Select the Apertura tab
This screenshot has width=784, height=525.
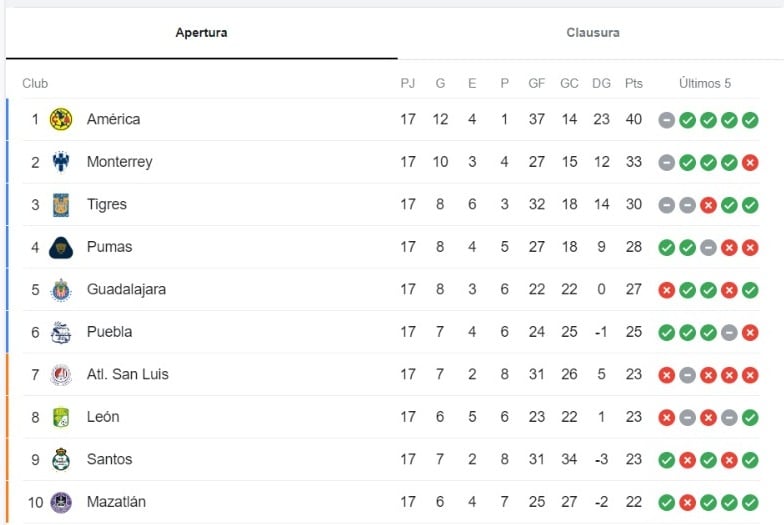coord(201,33)
